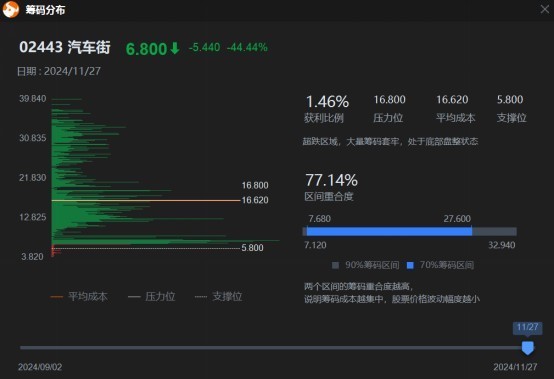Click the gray 90%筹码区间 legend swatch
The image size is (554, 379).
click(x=335, y=265)
